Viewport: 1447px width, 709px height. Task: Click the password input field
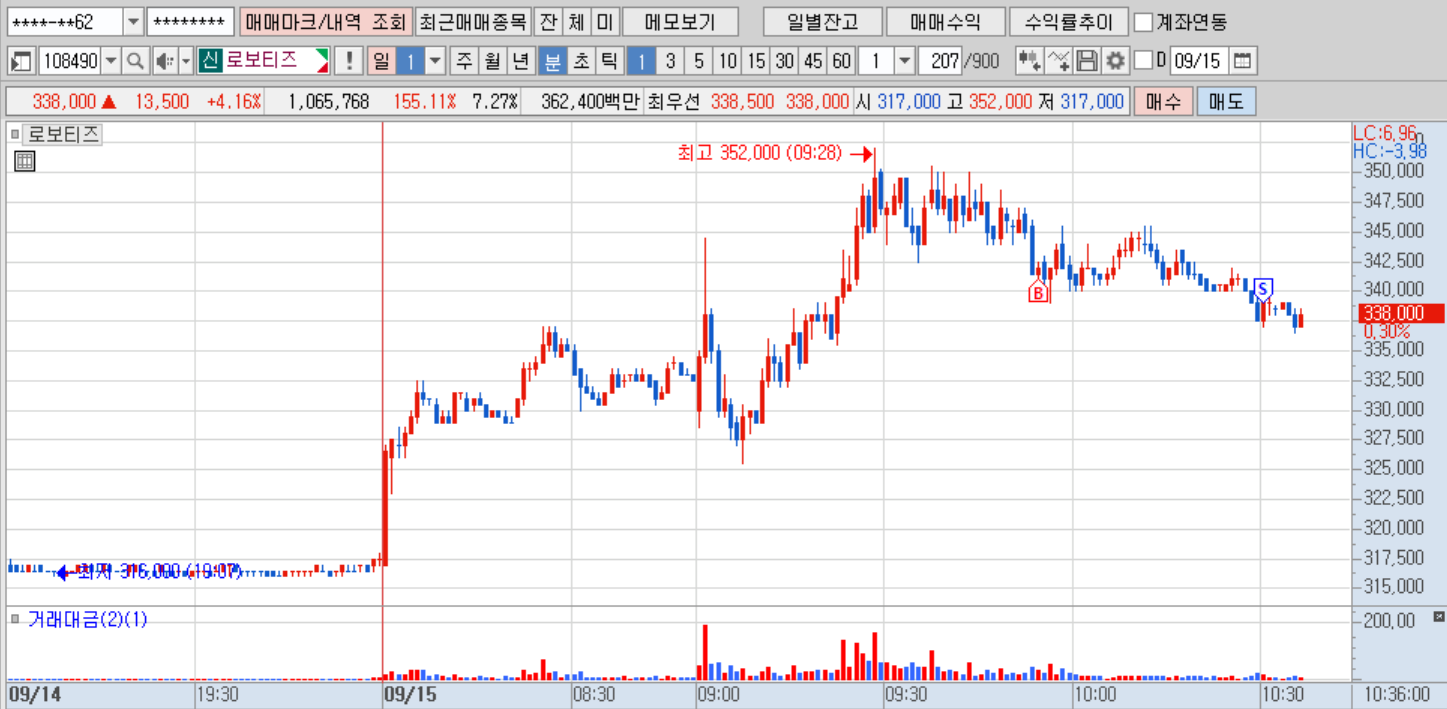191,21
